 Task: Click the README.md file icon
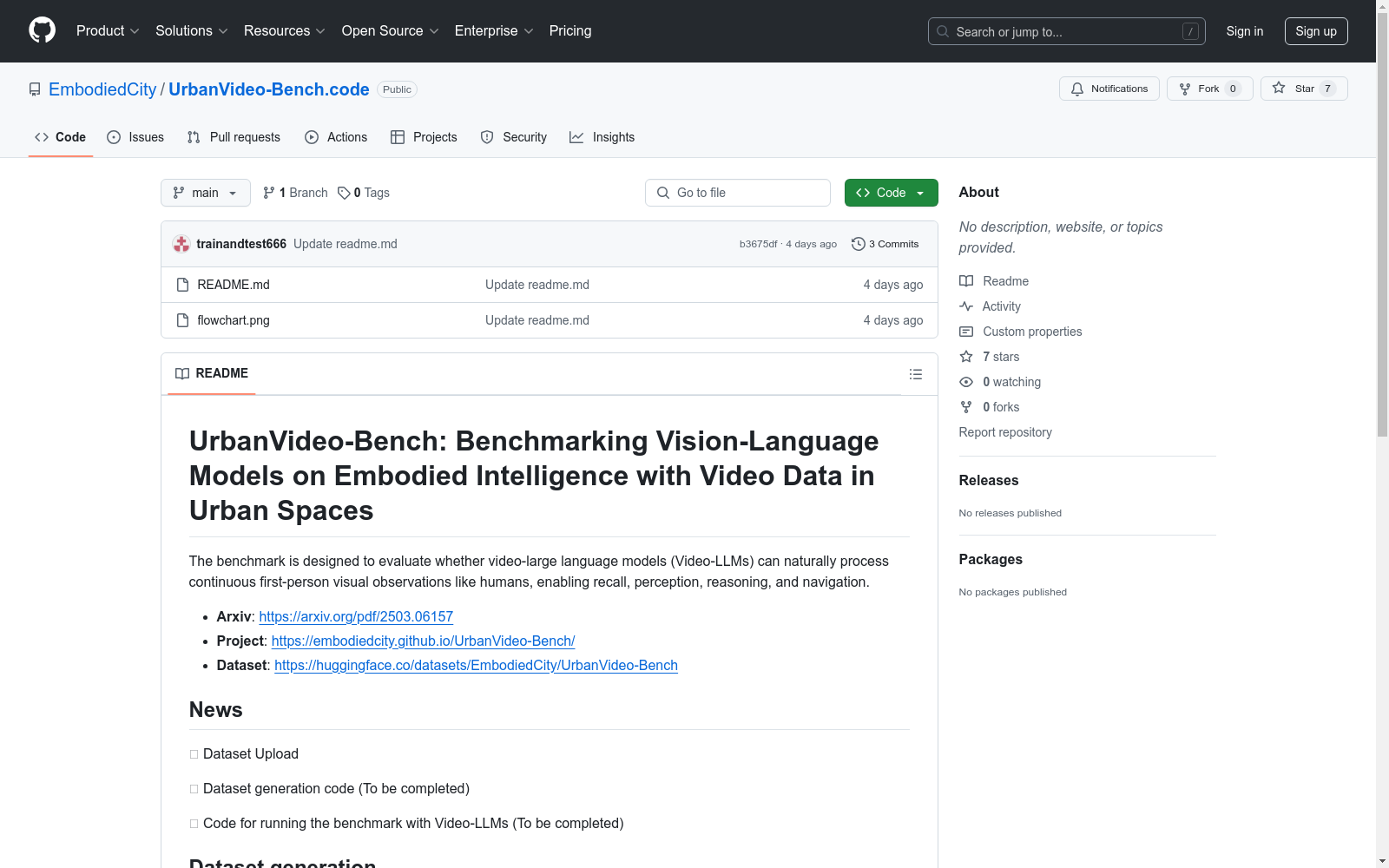182,285
